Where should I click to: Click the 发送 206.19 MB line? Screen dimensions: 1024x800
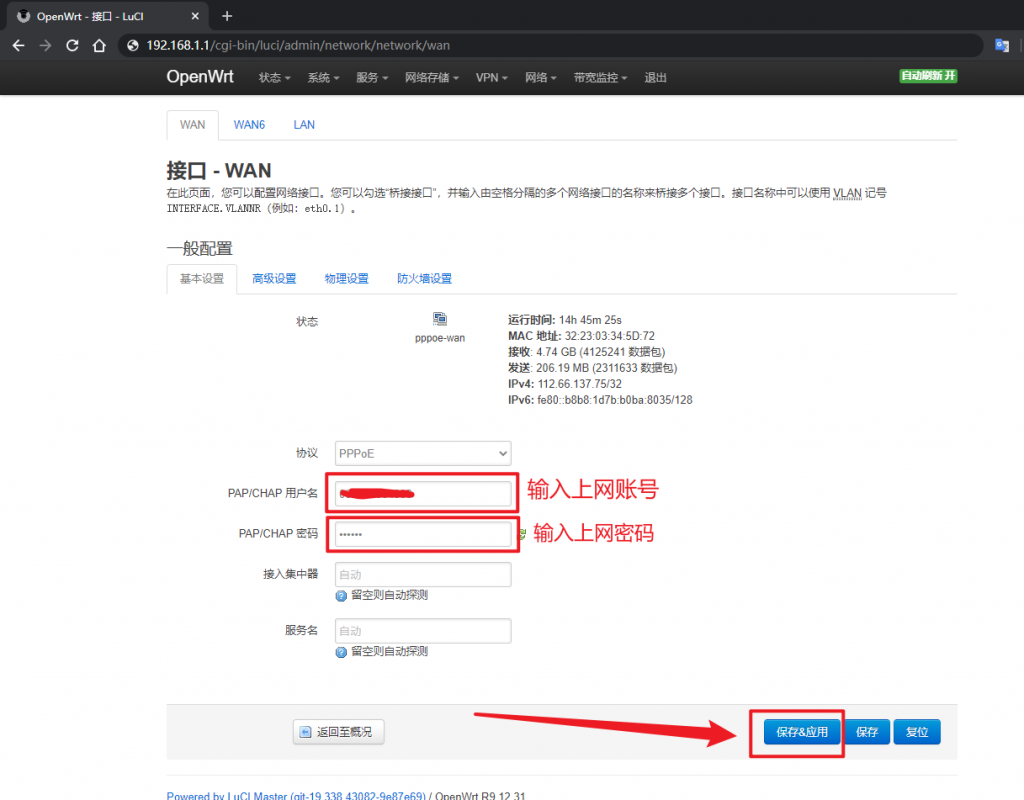pos(592,368)
